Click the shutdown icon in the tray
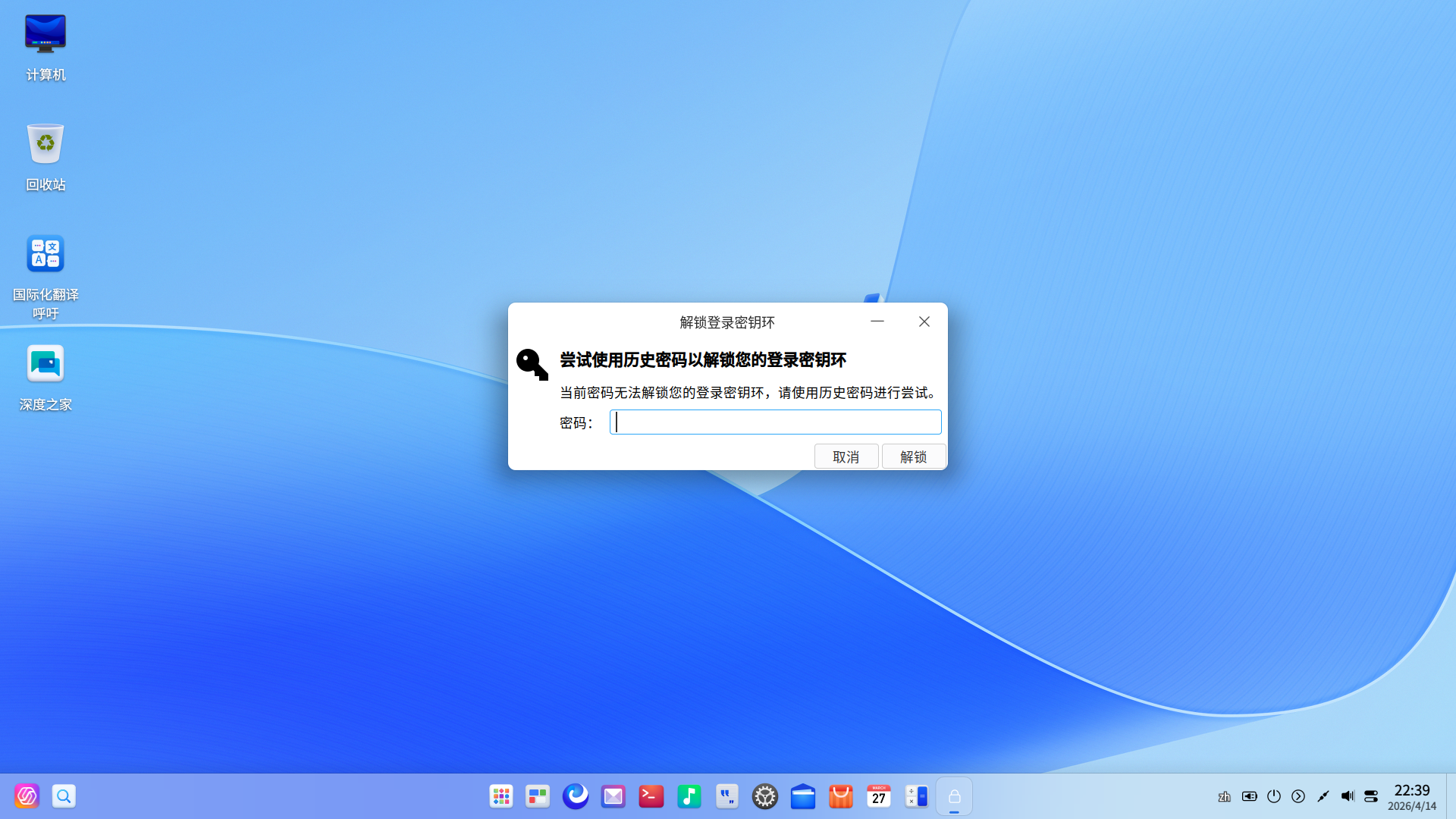Viewport: 1456px width, 819px height. (1273, 796)
